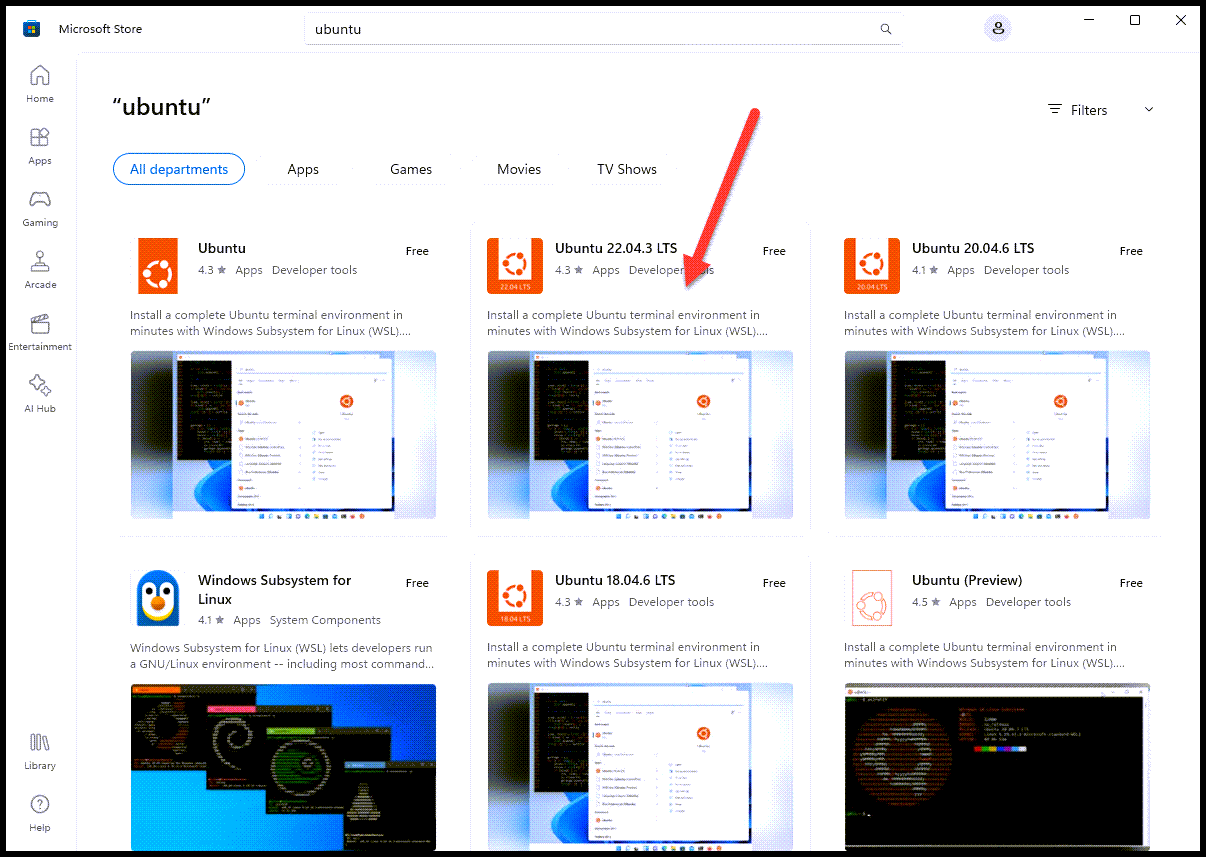Open the Ubuntu app title link
This screenshot has height=857, width=1206.
click(x=222, y=248)
